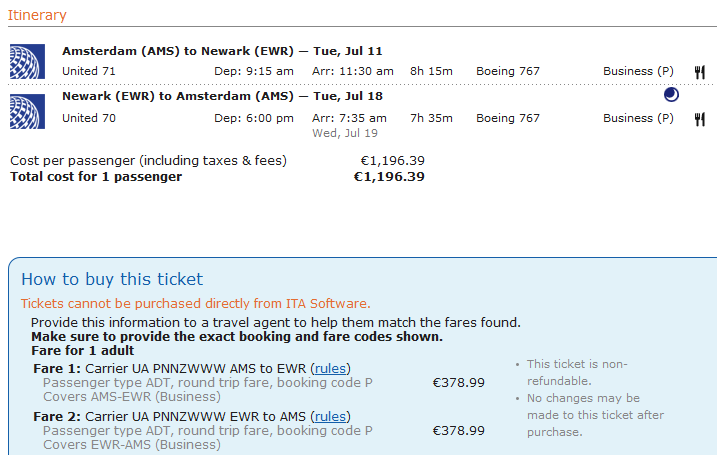Click the overnight flight moon icon
717x455 pixels.
coord(671,95)
